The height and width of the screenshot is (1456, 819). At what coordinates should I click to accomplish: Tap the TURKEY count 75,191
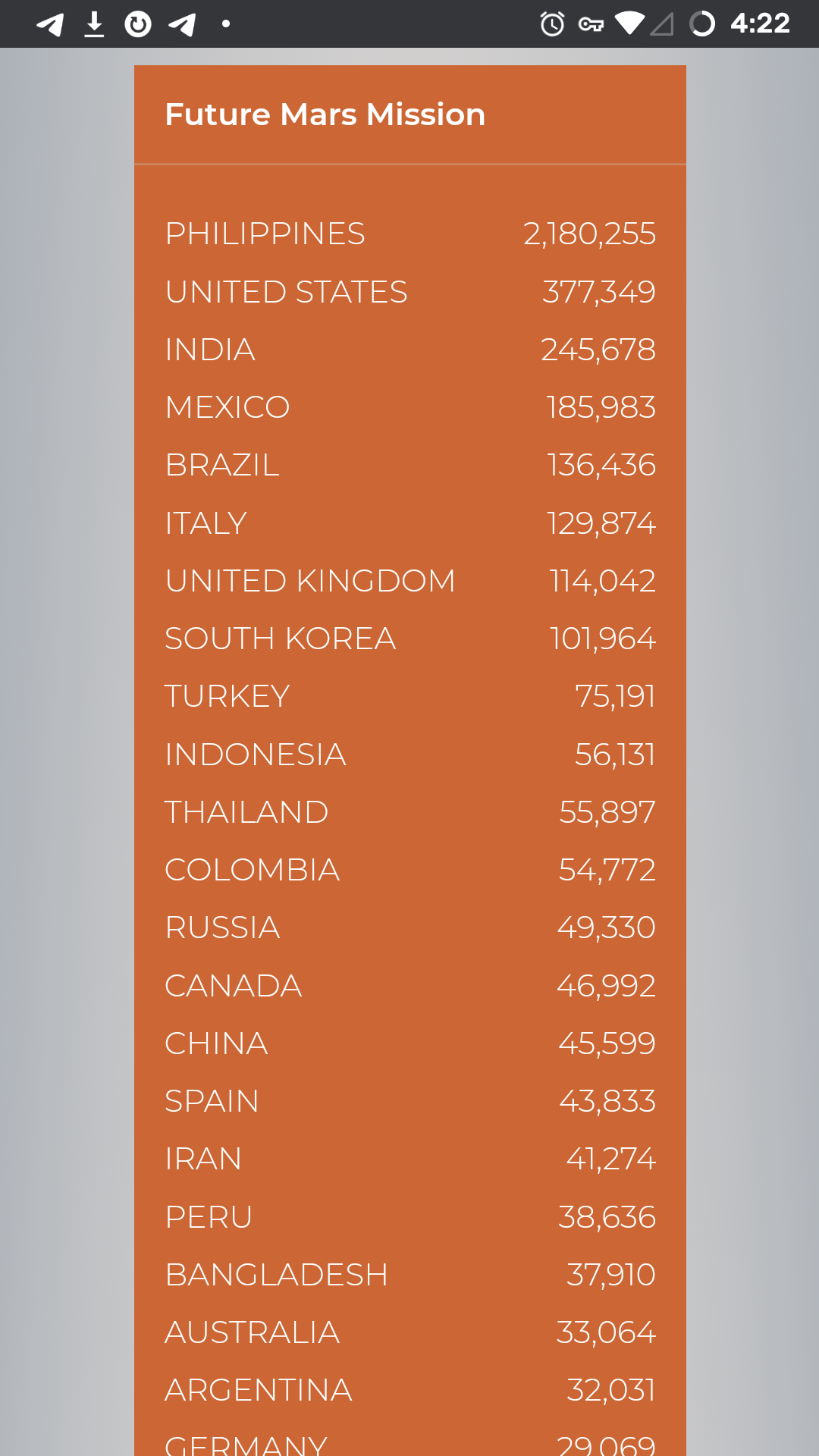615,696
